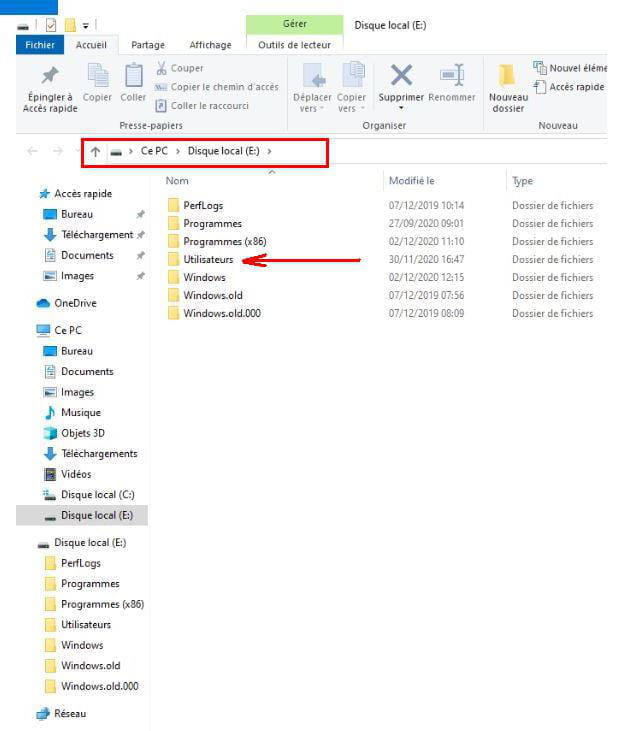
Task: Open Utilisateurs in navigation pane tree
Action: 86,625
